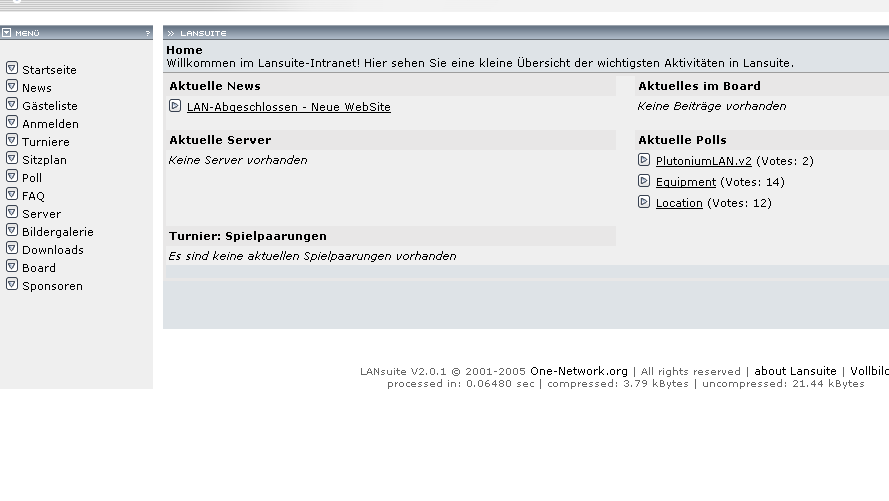This screenshot has width=889, height=501.
Task: Go to Anmelden in the menu
Action: [x=50, y=124]
